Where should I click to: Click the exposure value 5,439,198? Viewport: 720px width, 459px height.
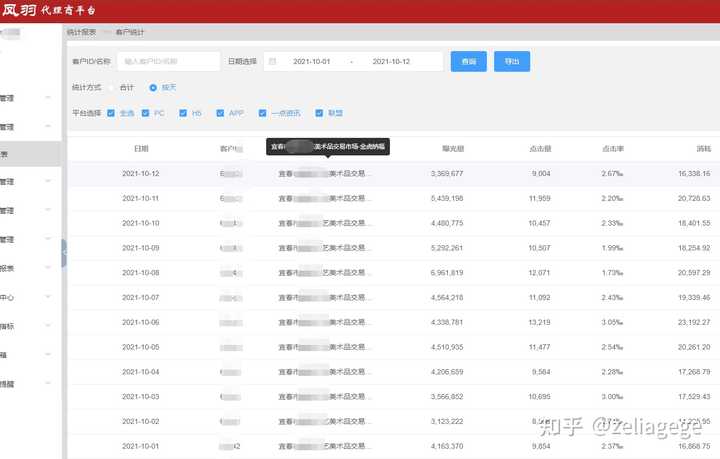coord(447,198)
